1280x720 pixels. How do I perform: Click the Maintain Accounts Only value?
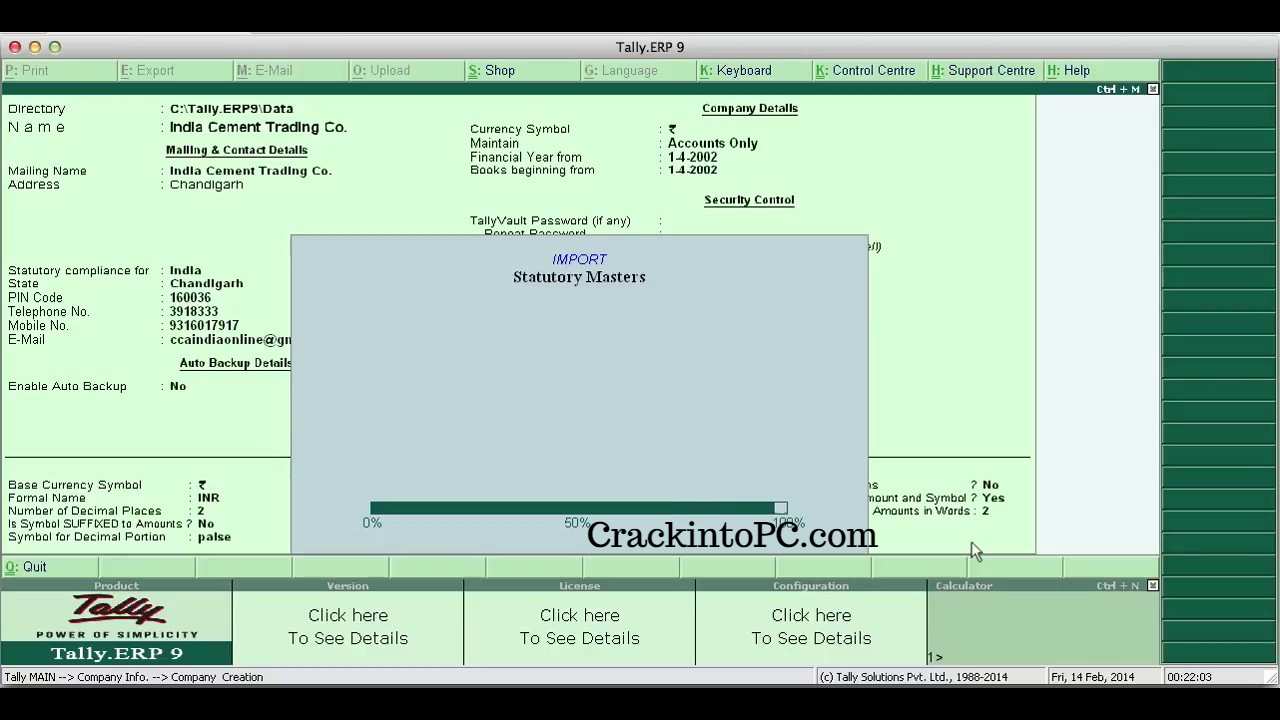(x=712, y=143)
